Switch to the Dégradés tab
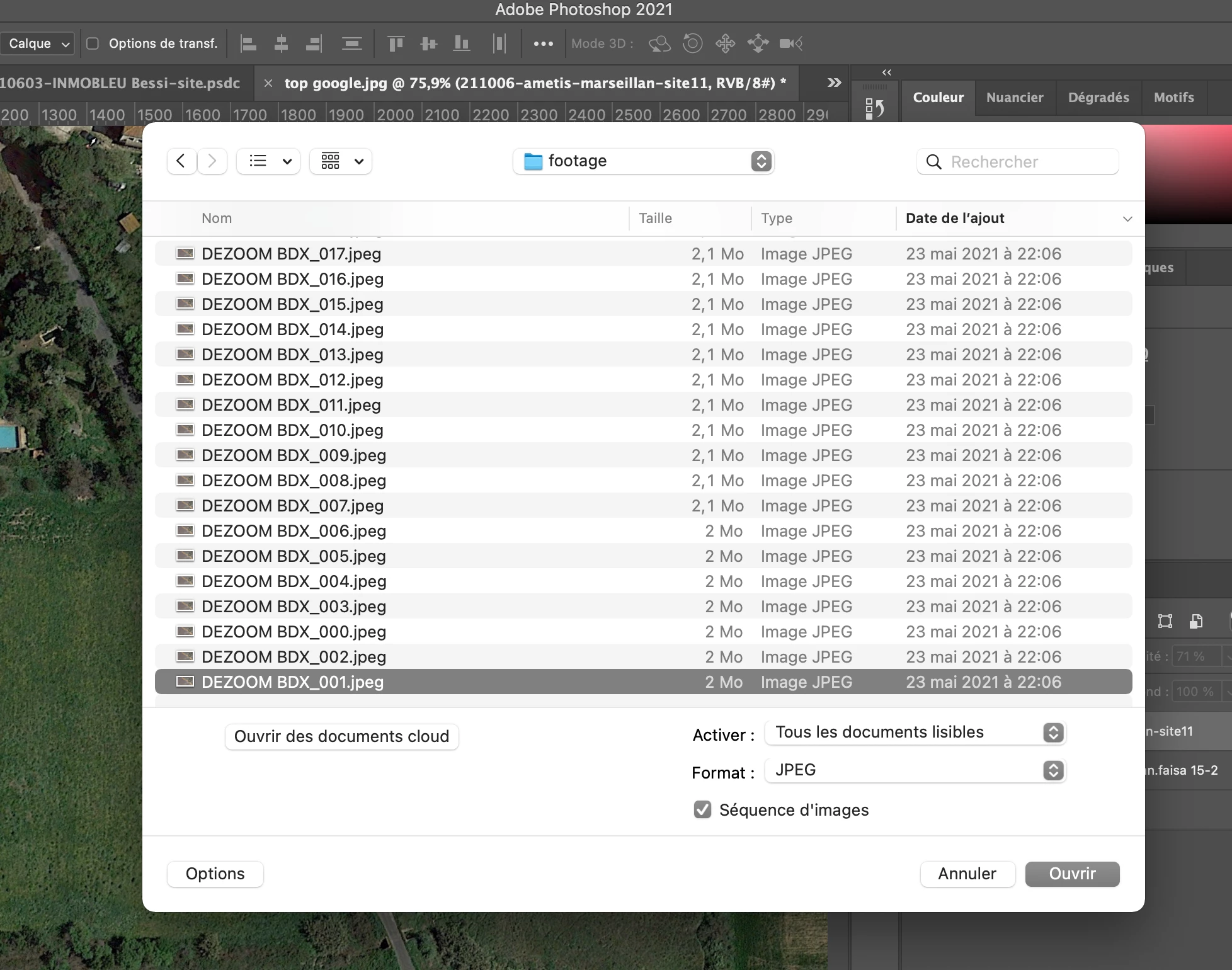The width and height of the screenshot is (1232, 970). click(x=1098, y=98)
